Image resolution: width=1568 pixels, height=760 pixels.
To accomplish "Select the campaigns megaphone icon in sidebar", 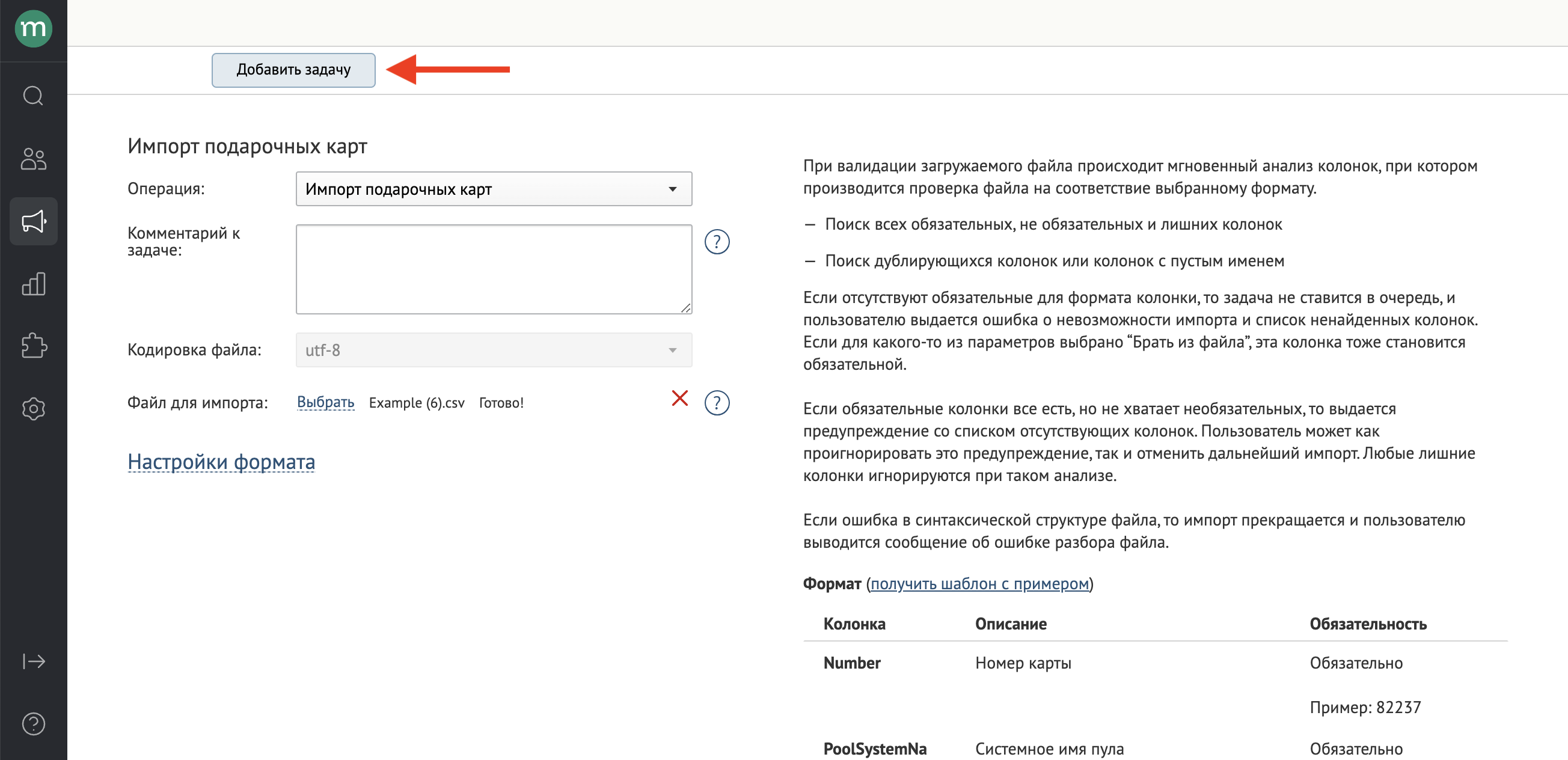I will (34, 221).
